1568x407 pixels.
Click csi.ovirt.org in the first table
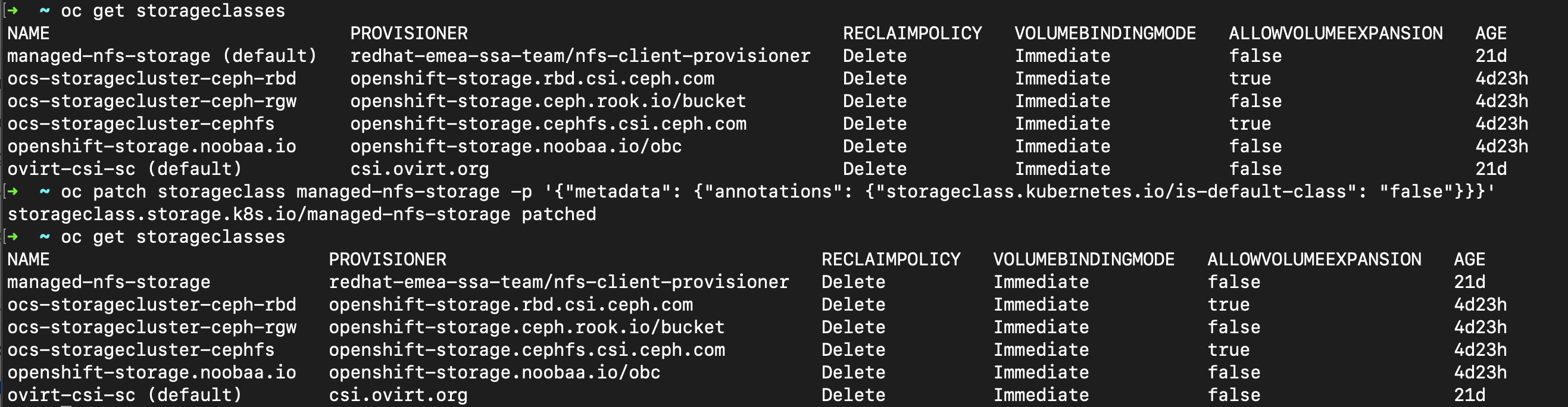click(420, 169)
